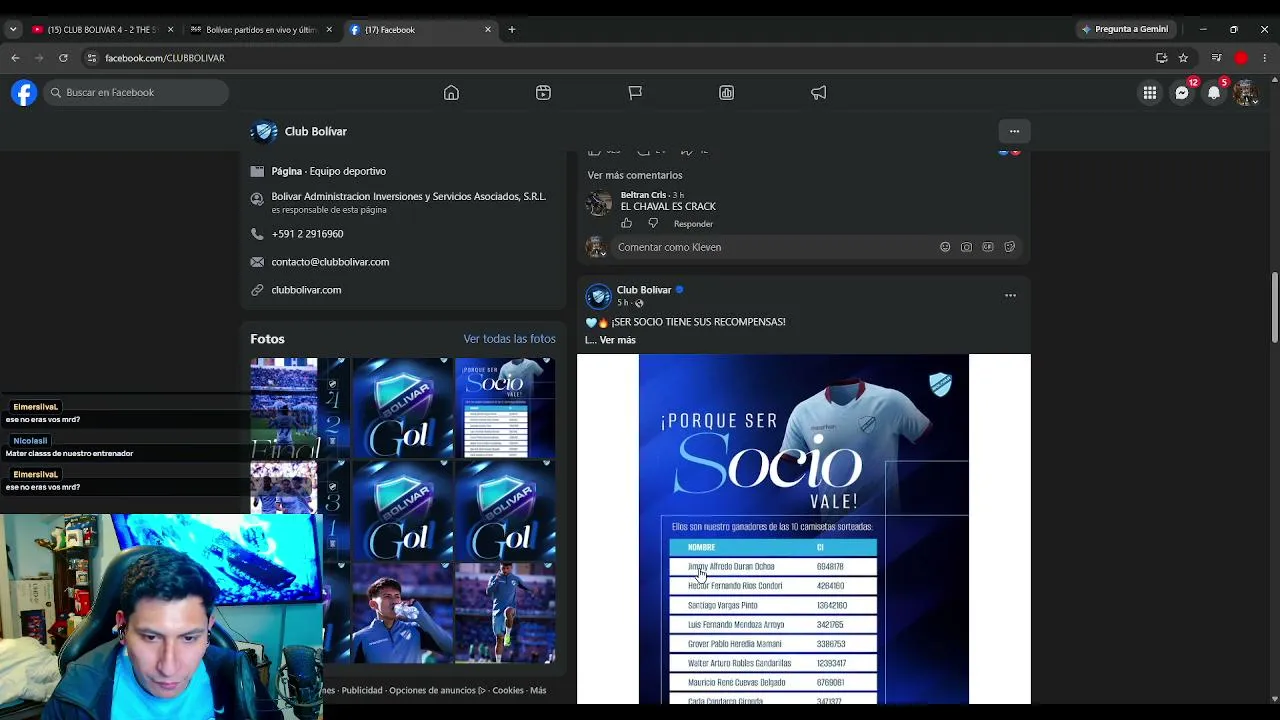Attach a photo to the comment

click(966, 247)
